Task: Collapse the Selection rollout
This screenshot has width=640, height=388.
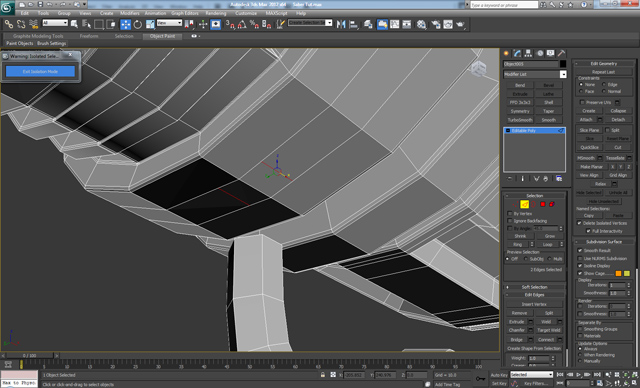Action: (x=534, y=196)
